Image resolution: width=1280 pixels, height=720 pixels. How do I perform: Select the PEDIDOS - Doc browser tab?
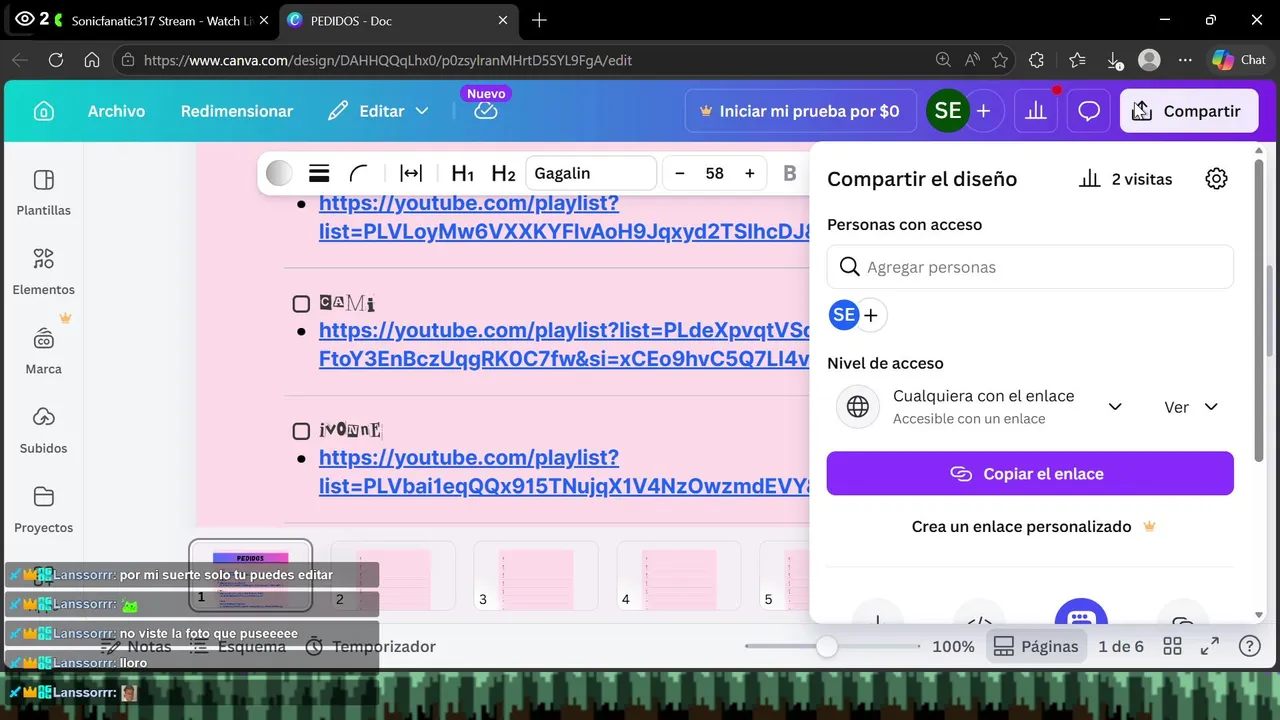(397, 20)
